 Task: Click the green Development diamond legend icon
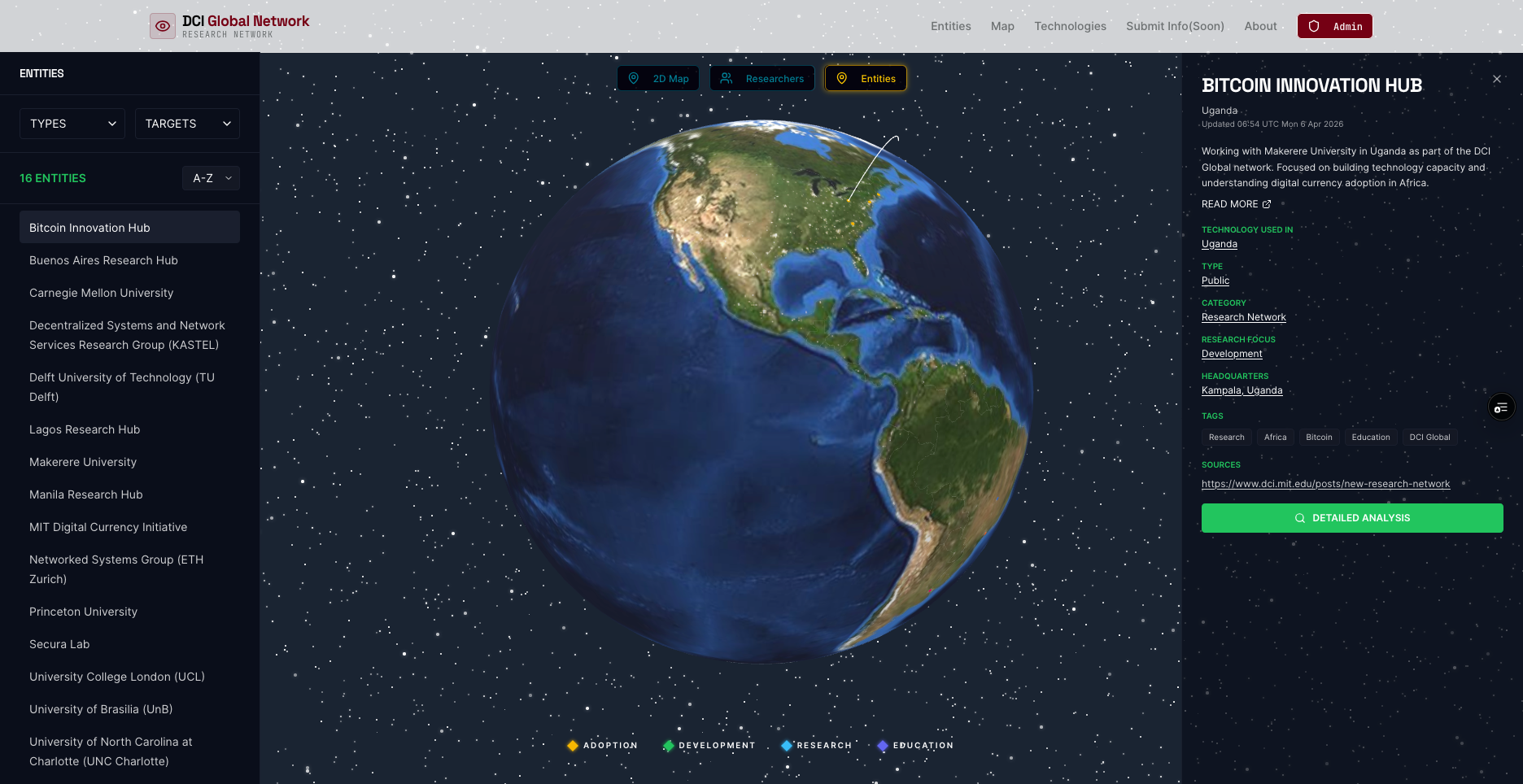668,746
